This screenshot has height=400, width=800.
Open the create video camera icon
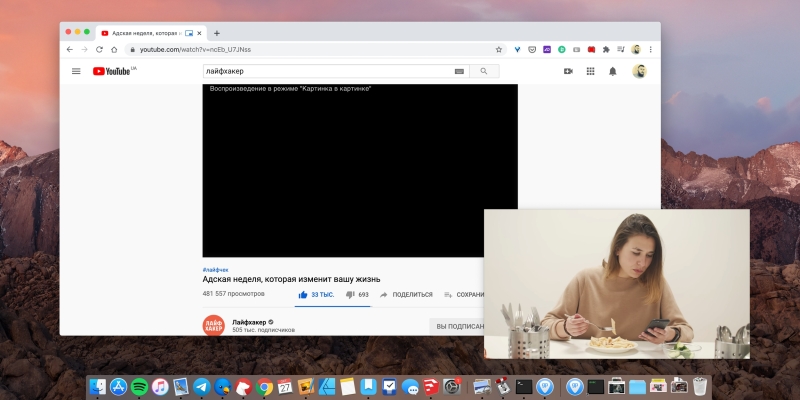point(568,71)
